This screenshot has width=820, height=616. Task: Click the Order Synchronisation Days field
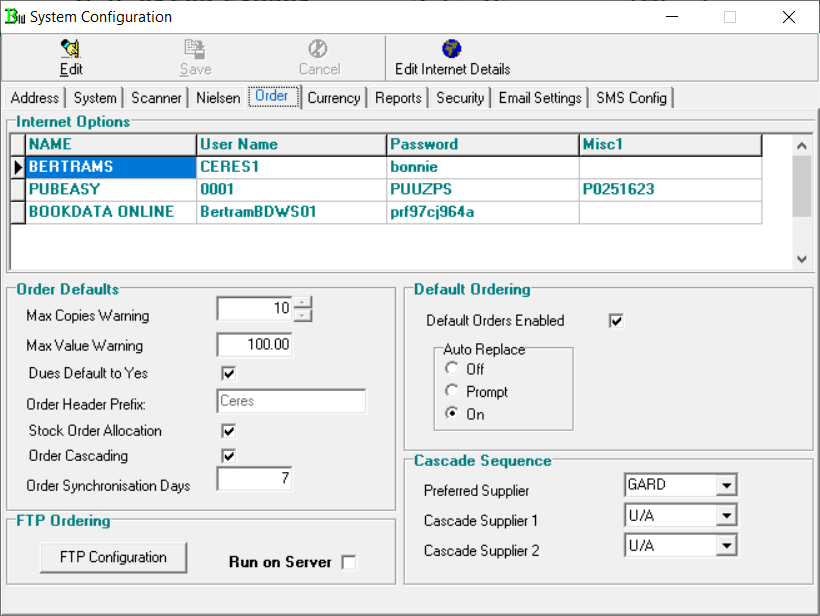click(x=255, y=479)
